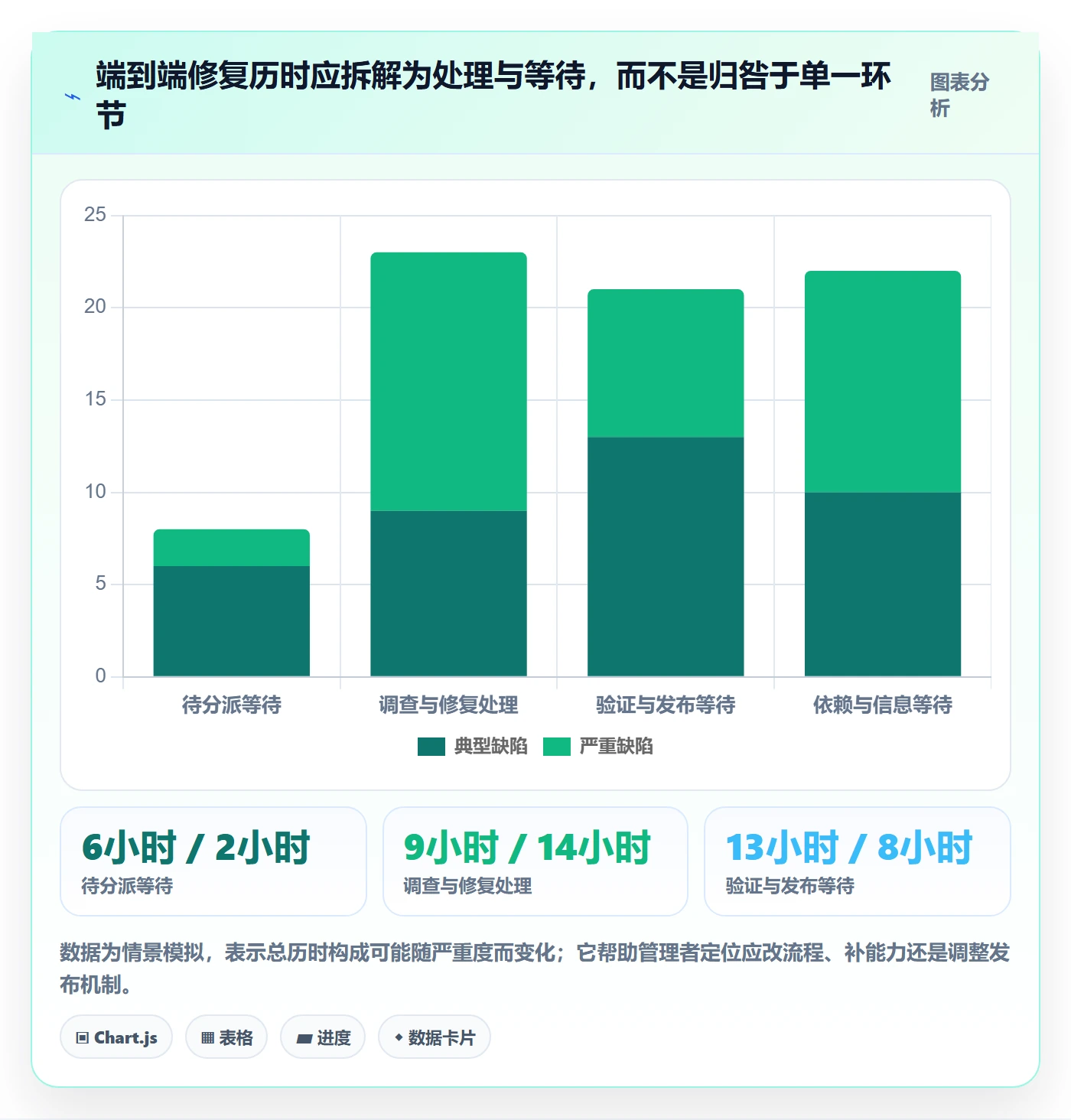Click the 表格 tag chip
Image resolution: width=1071 pixels, height=1120 pixels.
[226, 1037]
